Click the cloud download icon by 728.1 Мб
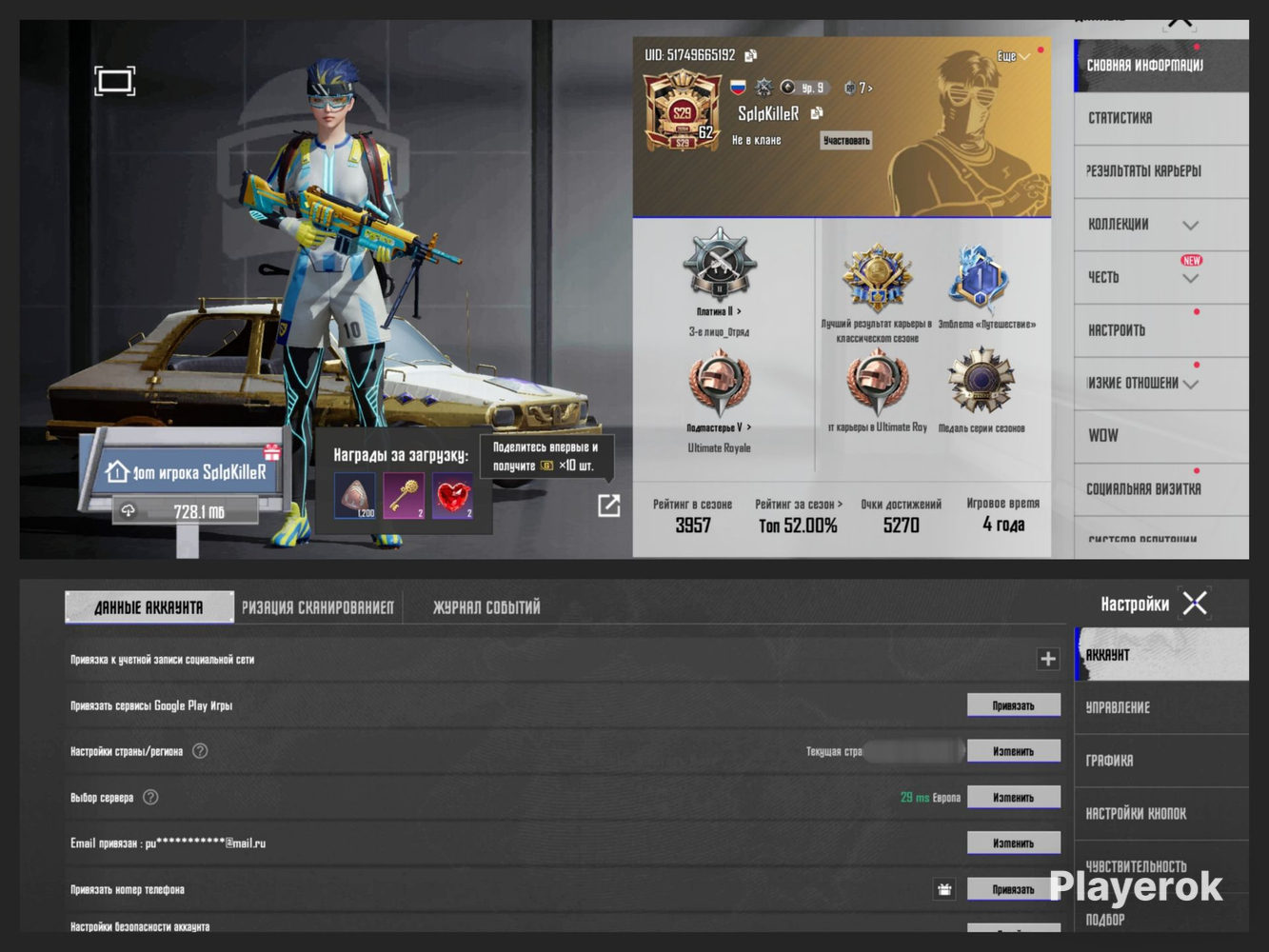 (128, 511)
